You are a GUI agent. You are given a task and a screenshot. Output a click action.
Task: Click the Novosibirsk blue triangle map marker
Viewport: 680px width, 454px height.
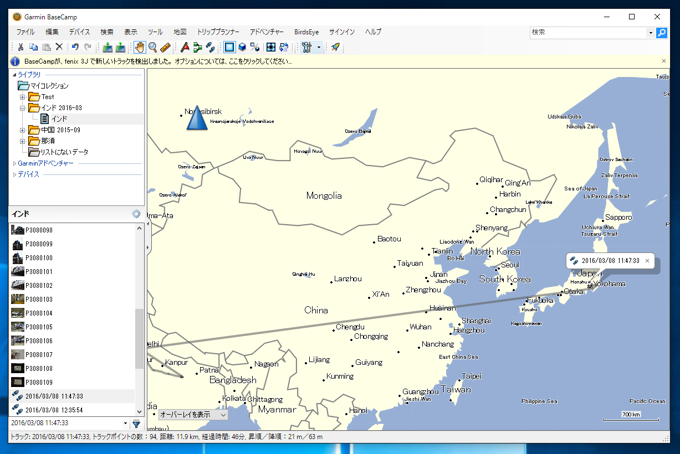(x=196, y=118)
